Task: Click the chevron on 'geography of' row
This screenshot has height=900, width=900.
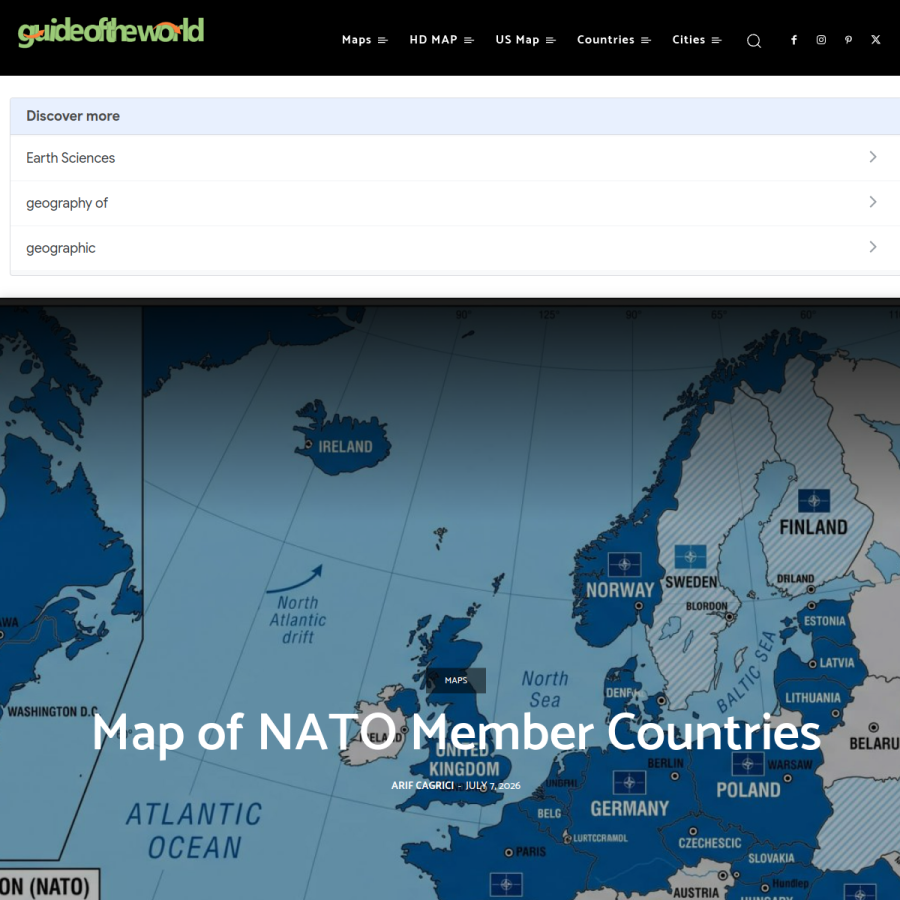Action: click(x=872, y=202)
